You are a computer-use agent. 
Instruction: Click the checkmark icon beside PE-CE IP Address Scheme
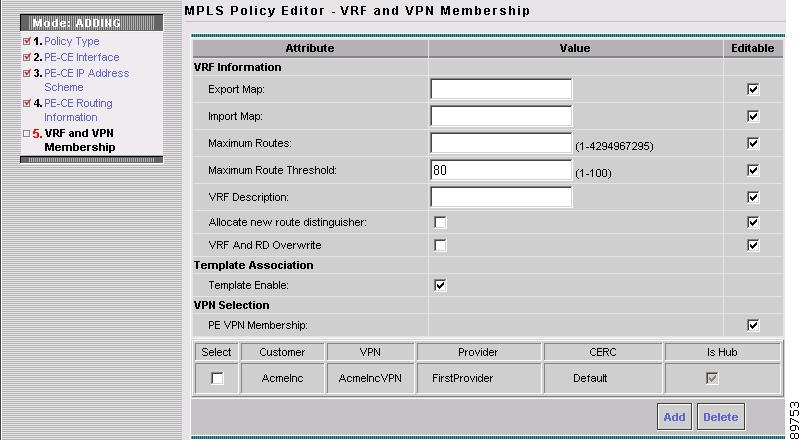coord(27,73)
